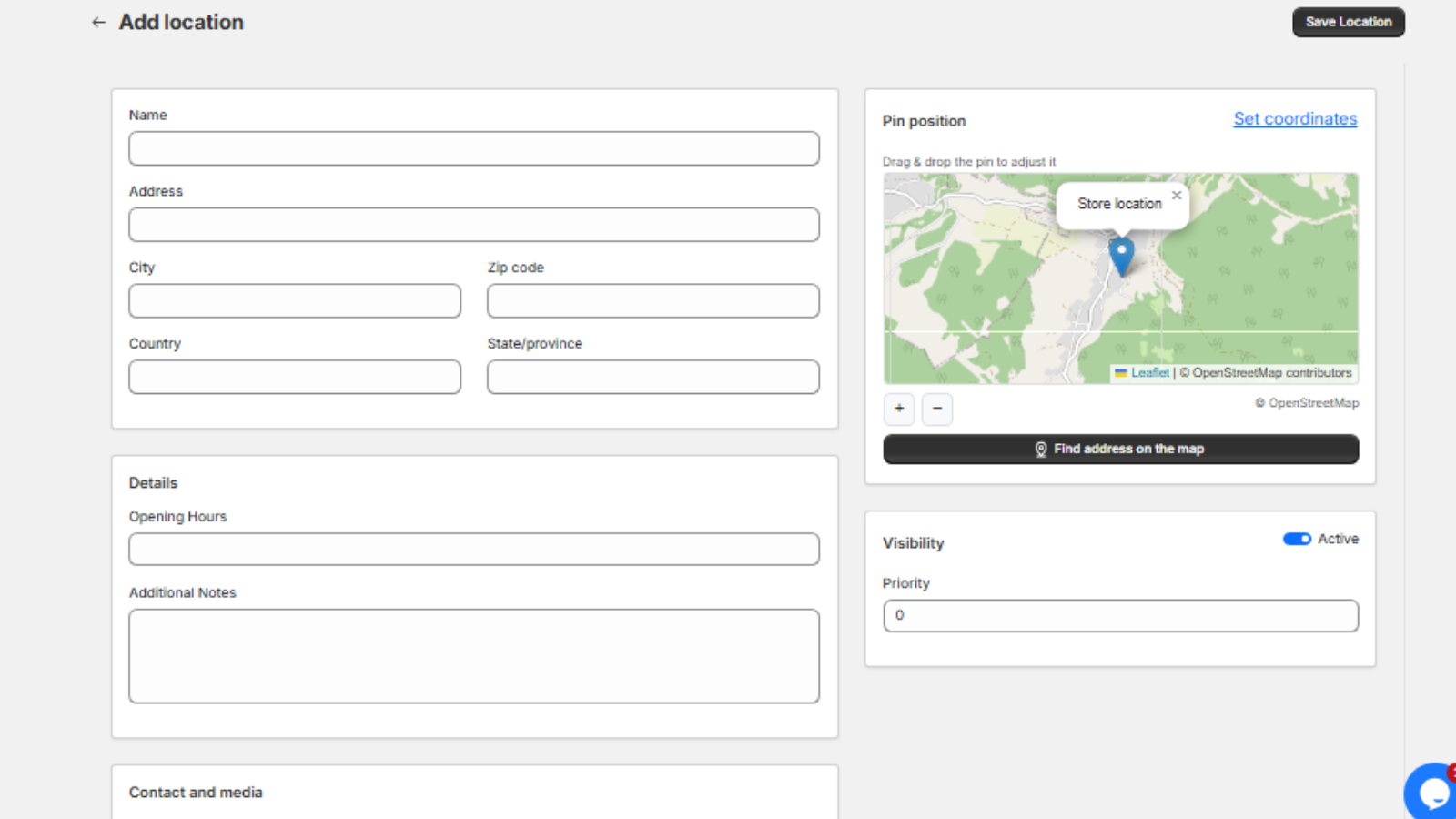
Task: Toggle the Active visibility switch
Action: click(1297, 539)
